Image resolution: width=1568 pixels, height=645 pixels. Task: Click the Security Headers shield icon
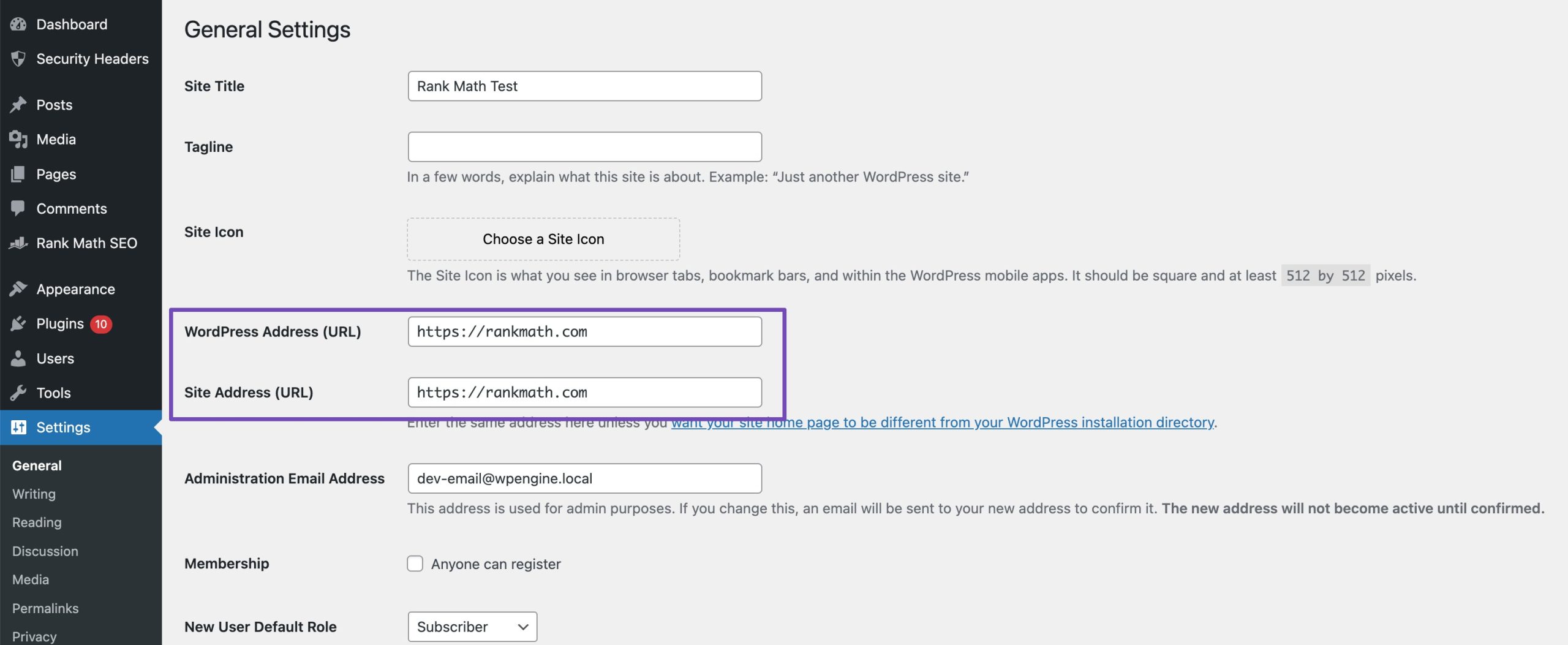pos(18,59)
